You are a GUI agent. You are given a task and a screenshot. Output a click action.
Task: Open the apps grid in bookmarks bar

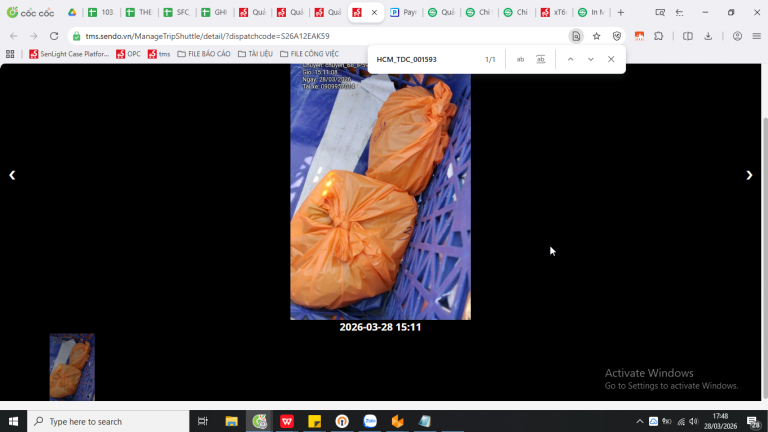pos(10,54)
